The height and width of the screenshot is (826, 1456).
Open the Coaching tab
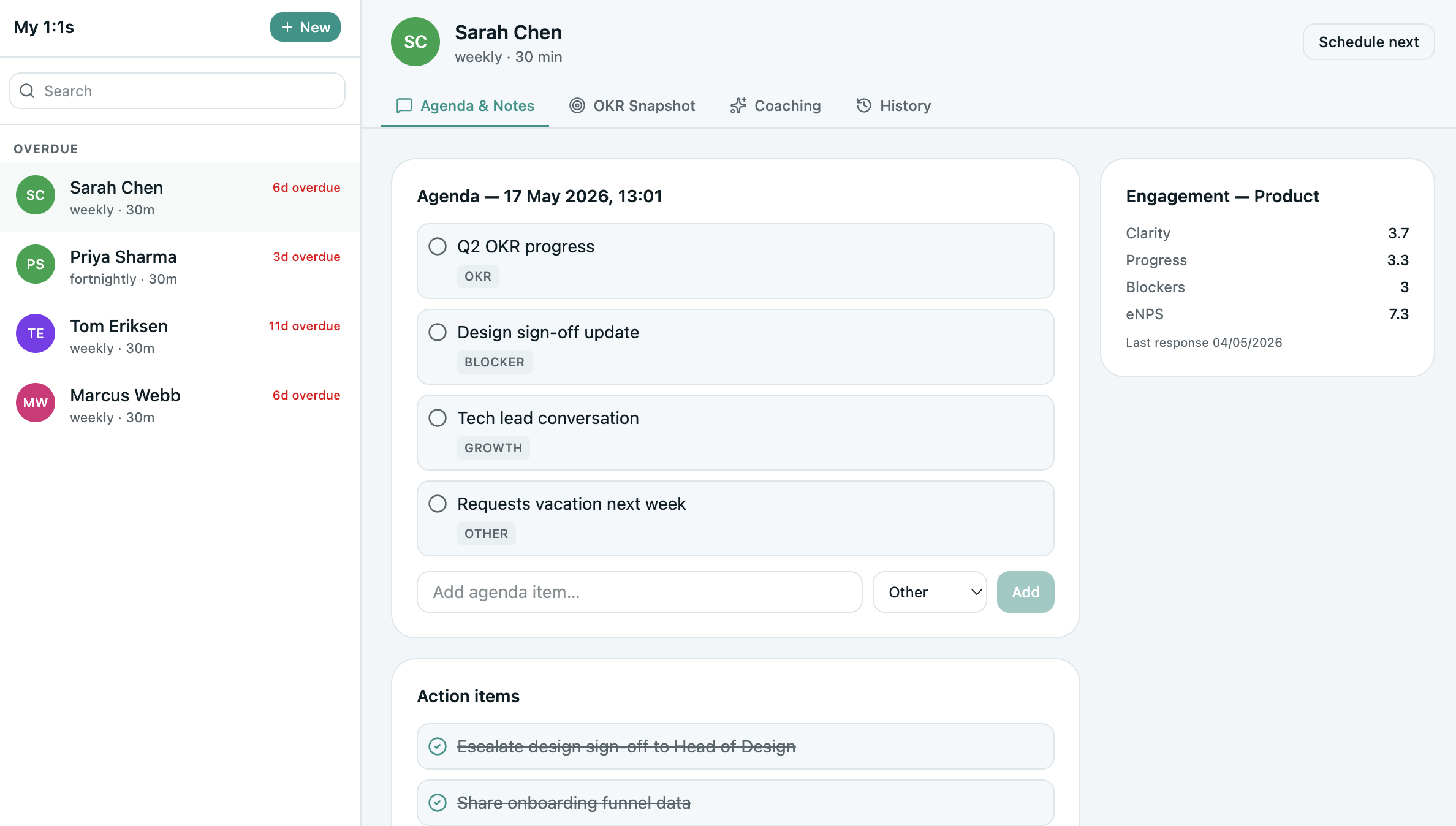(775, 105)
